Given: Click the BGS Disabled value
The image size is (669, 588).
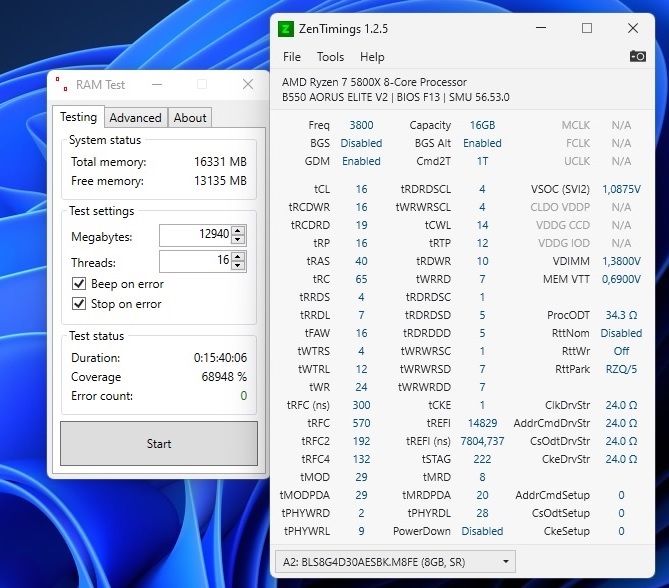Looking at the screenshot, I should [361, 143].
